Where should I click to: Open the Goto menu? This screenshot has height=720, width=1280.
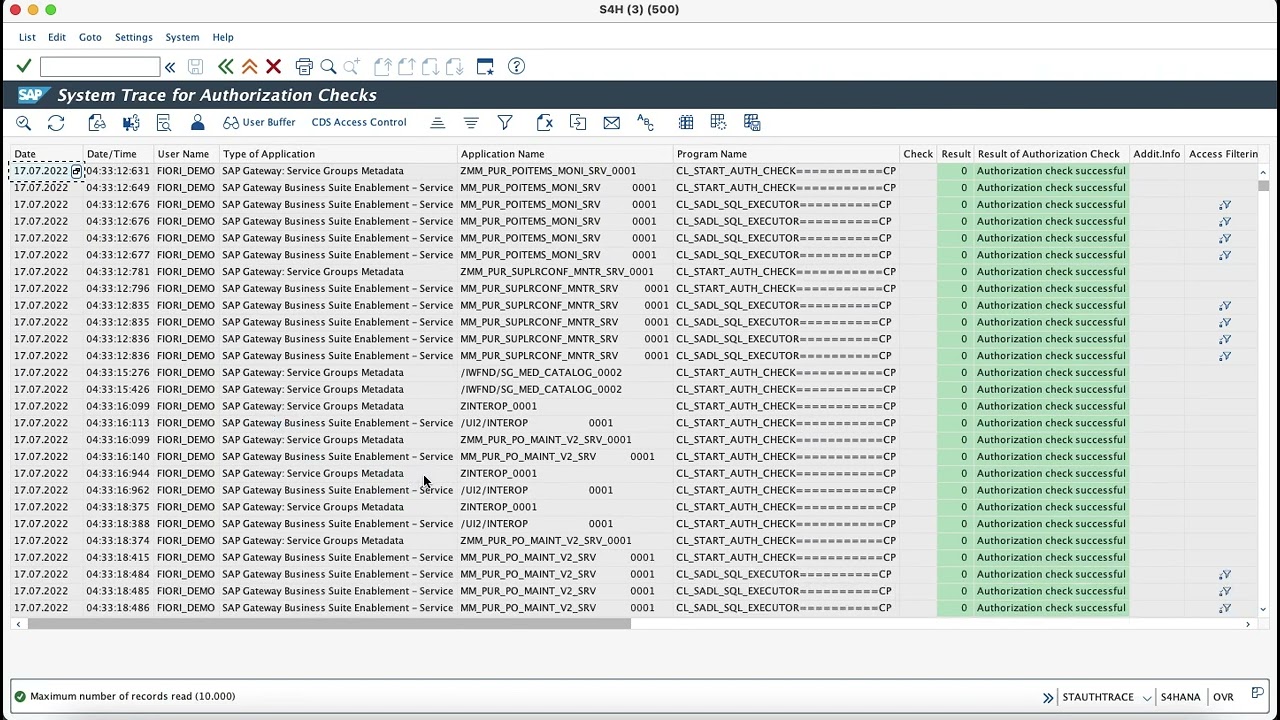point(90,37)
